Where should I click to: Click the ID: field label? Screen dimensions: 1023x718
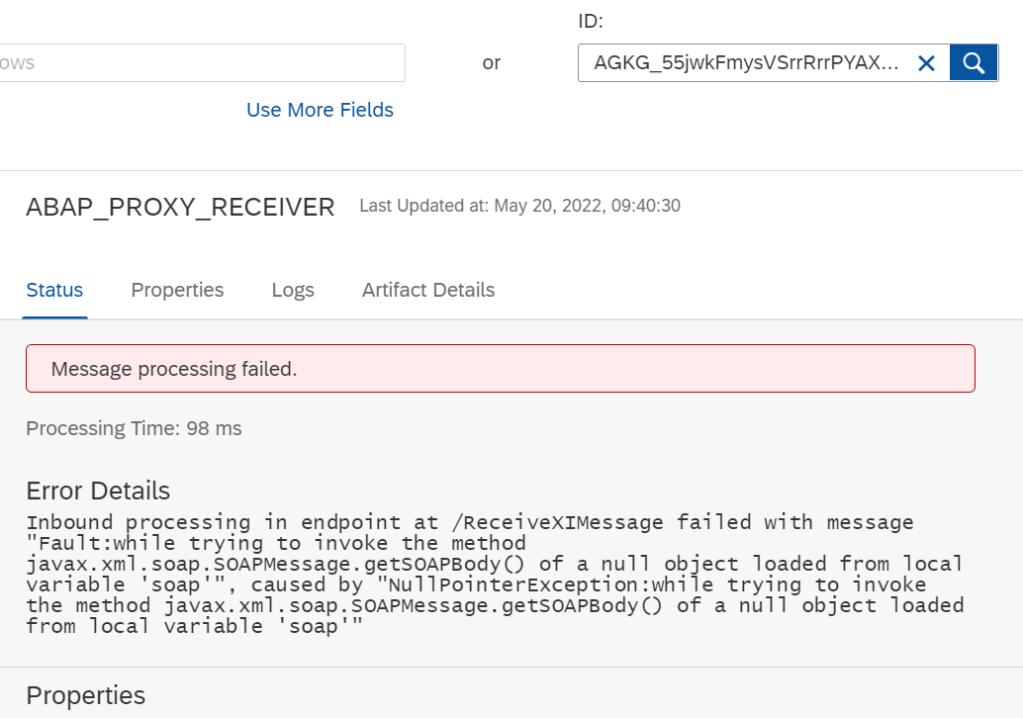coord(591,21)
